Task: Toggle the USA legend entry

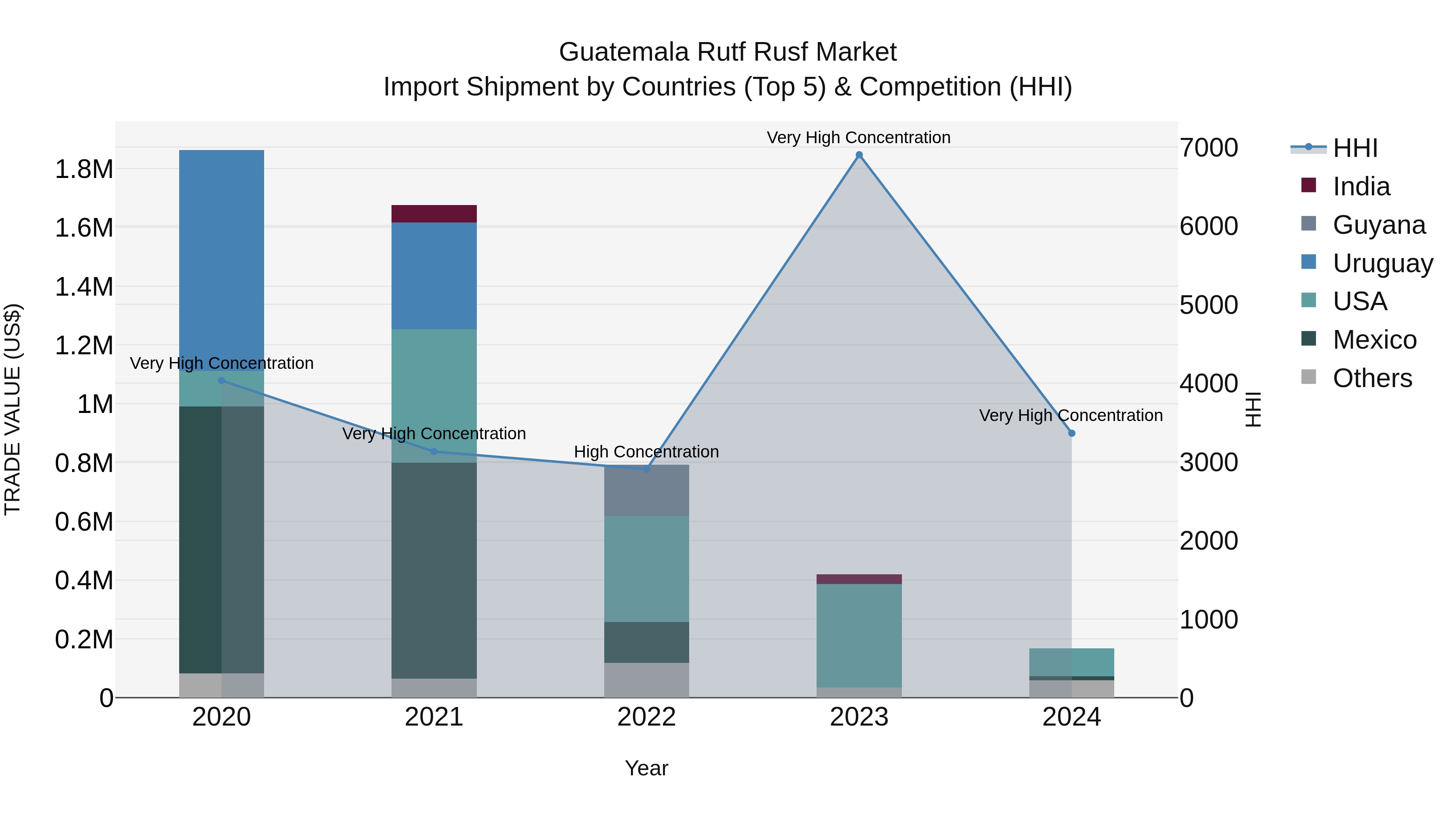Action: click(1344, 301)
